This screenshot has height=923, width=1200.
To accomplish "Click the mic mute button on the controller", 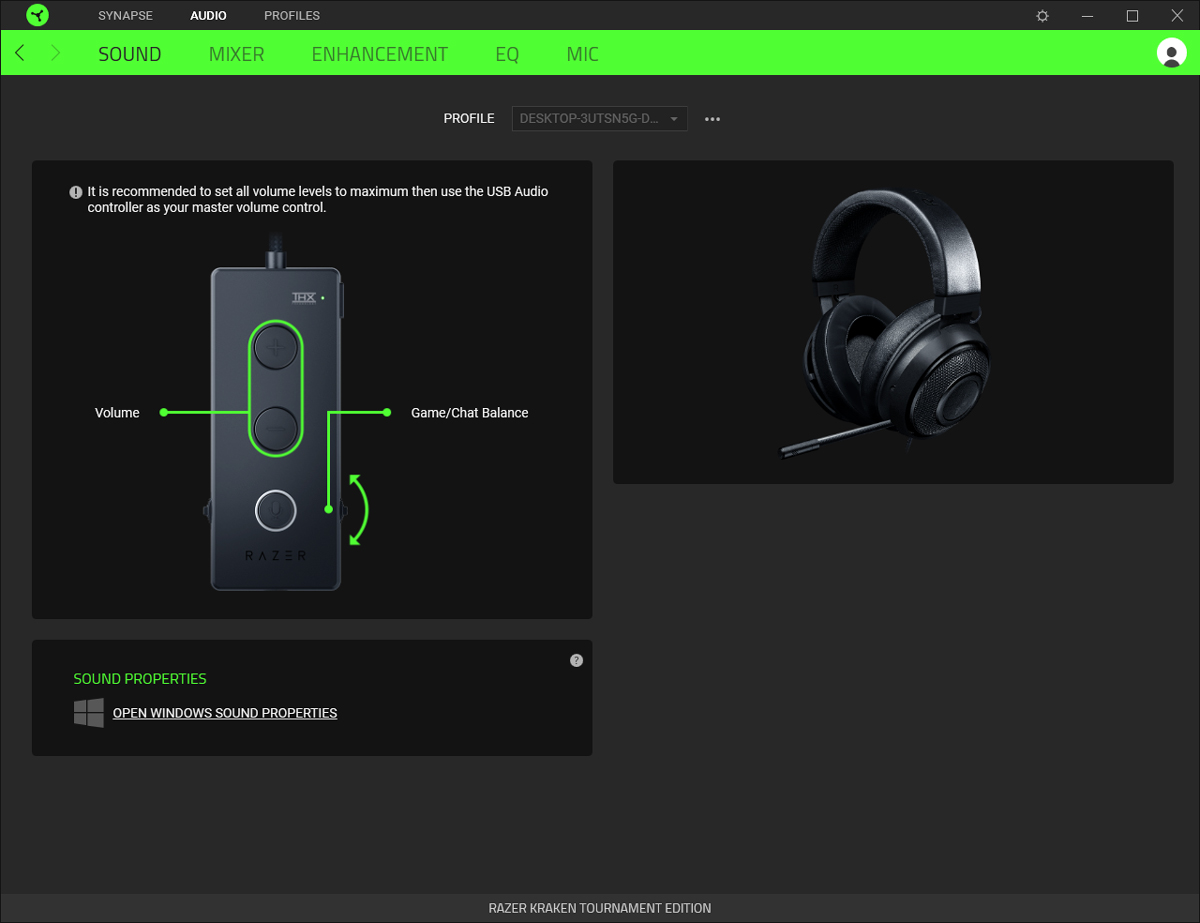I will [x=275, y=510].
